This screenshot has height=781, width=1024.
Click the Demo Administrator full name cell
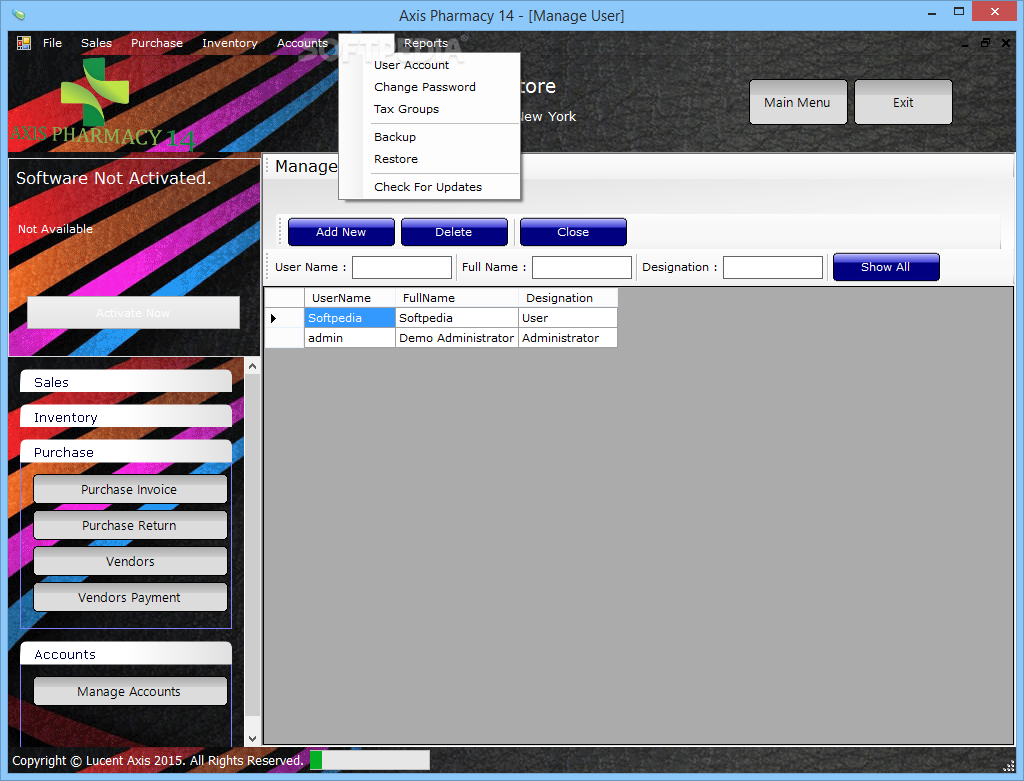(x=456, y=338)
